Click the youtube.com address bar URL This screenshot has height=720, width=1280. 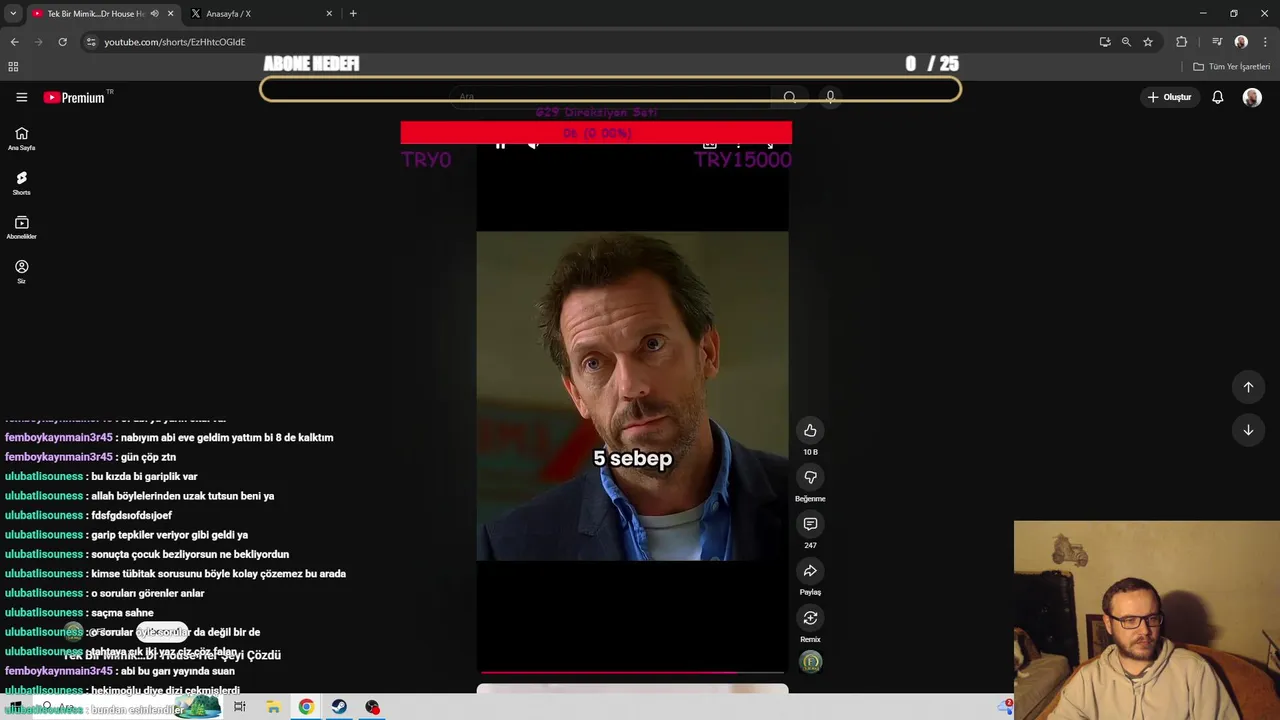coord(175,42)
